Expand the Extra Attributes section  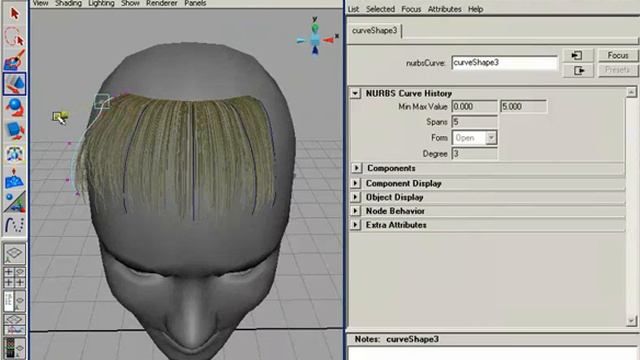(356, 225)
